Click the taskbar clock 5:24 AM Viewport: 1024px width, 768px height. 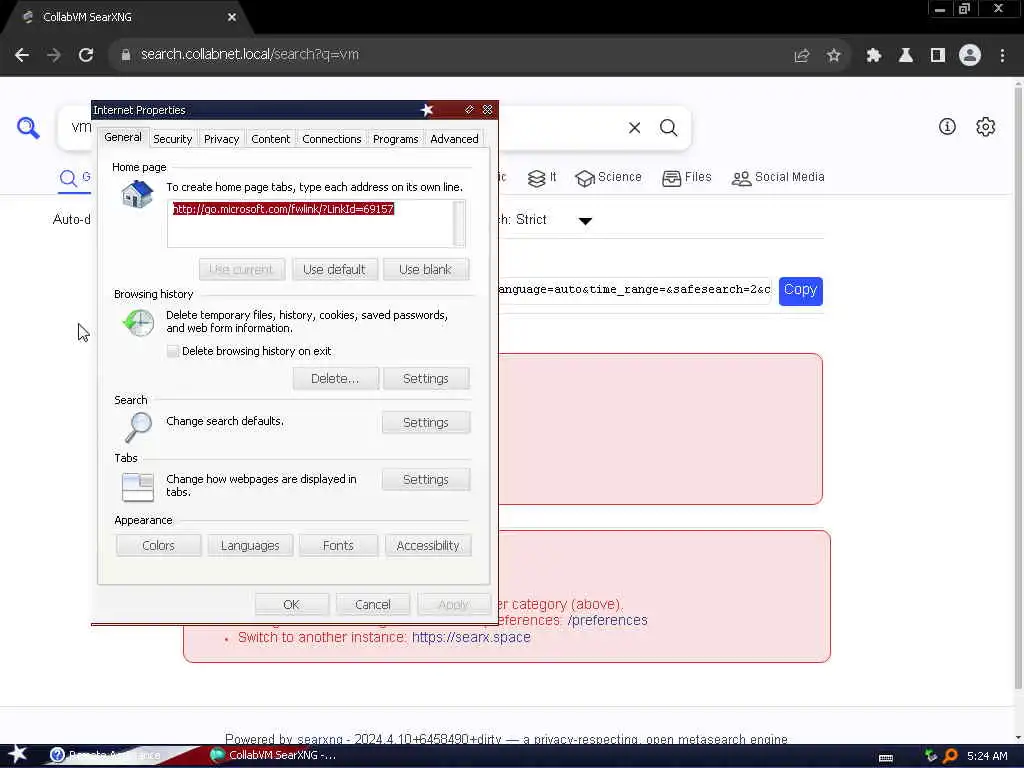(987, 756)
